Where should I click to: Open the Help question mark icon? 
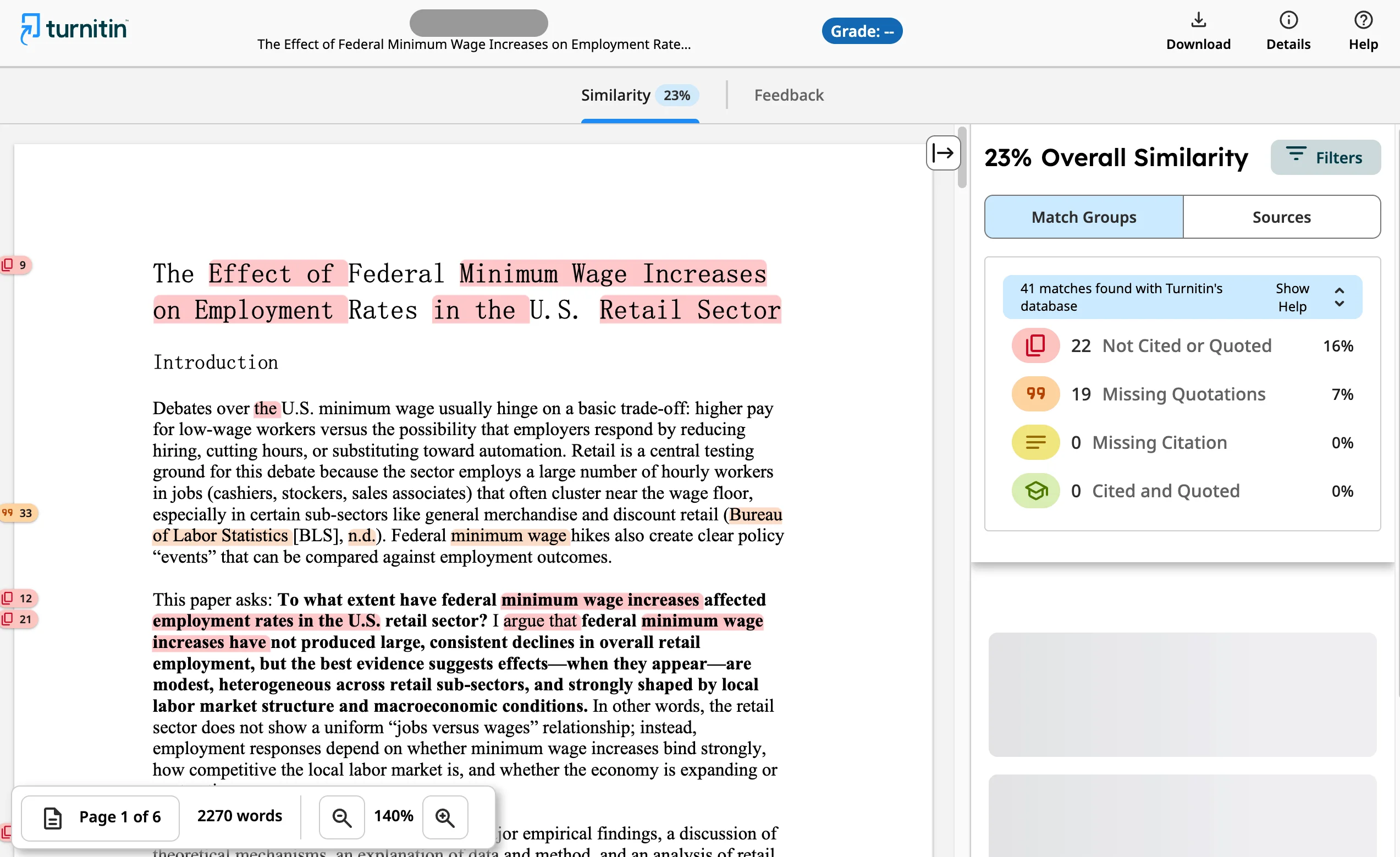pos(1363,20)
